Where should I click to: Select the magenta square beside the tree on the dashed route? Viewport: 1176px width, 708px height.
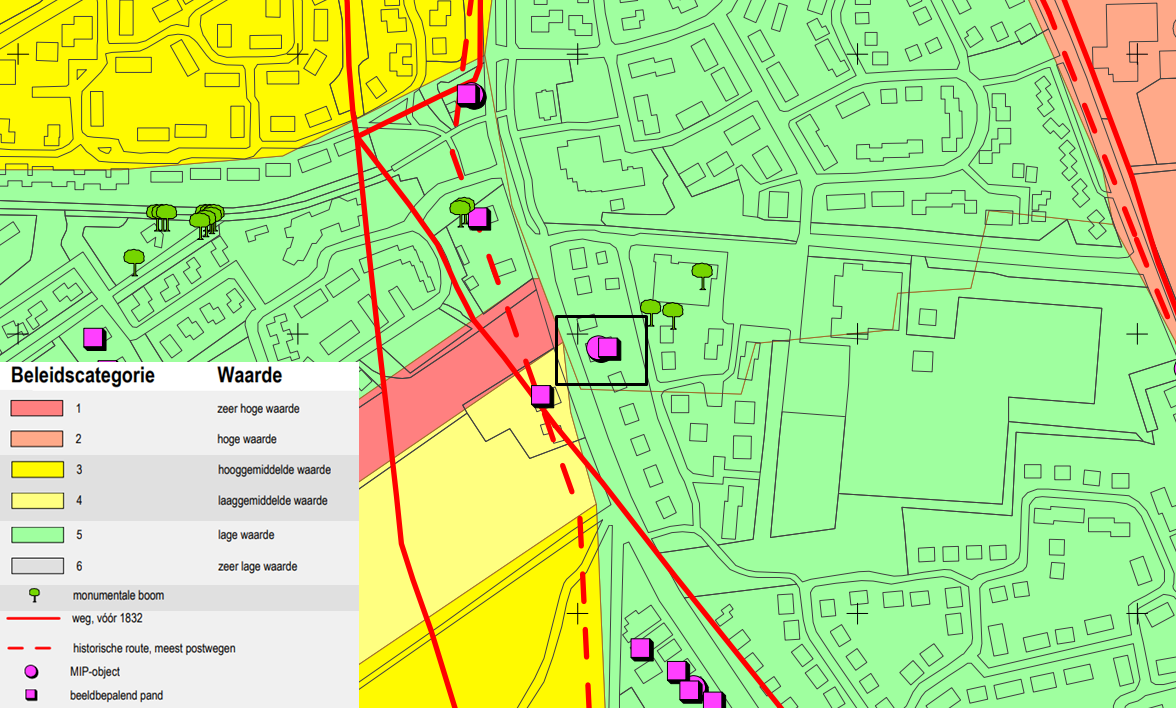pos(479,218)
